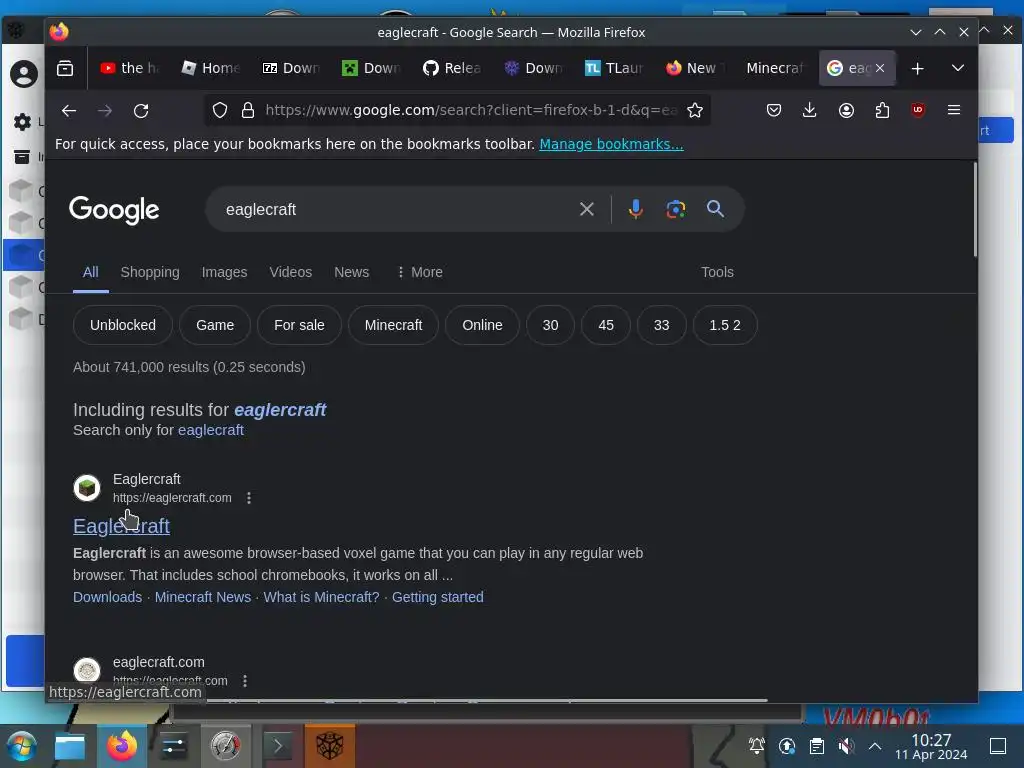Open the start menu in taskbar
This screenshot has height=768, width=1024.
click(x=21, y=746)
